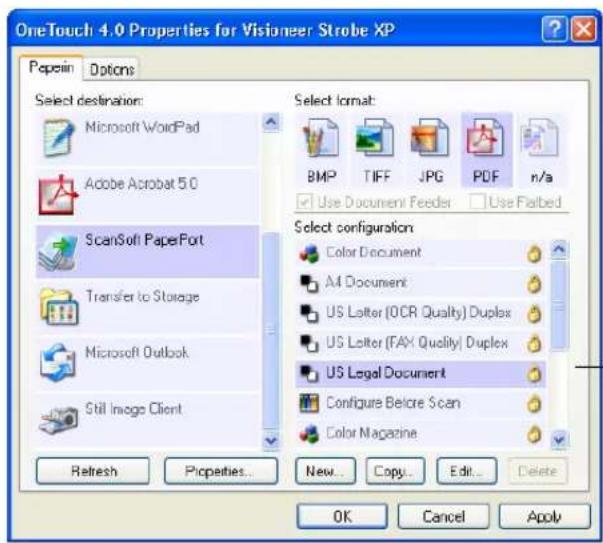The width and height of the screenshot is (603, 543).
Task: Select 'Microsoft Outlook' destination text
Action: coord(137,353)
